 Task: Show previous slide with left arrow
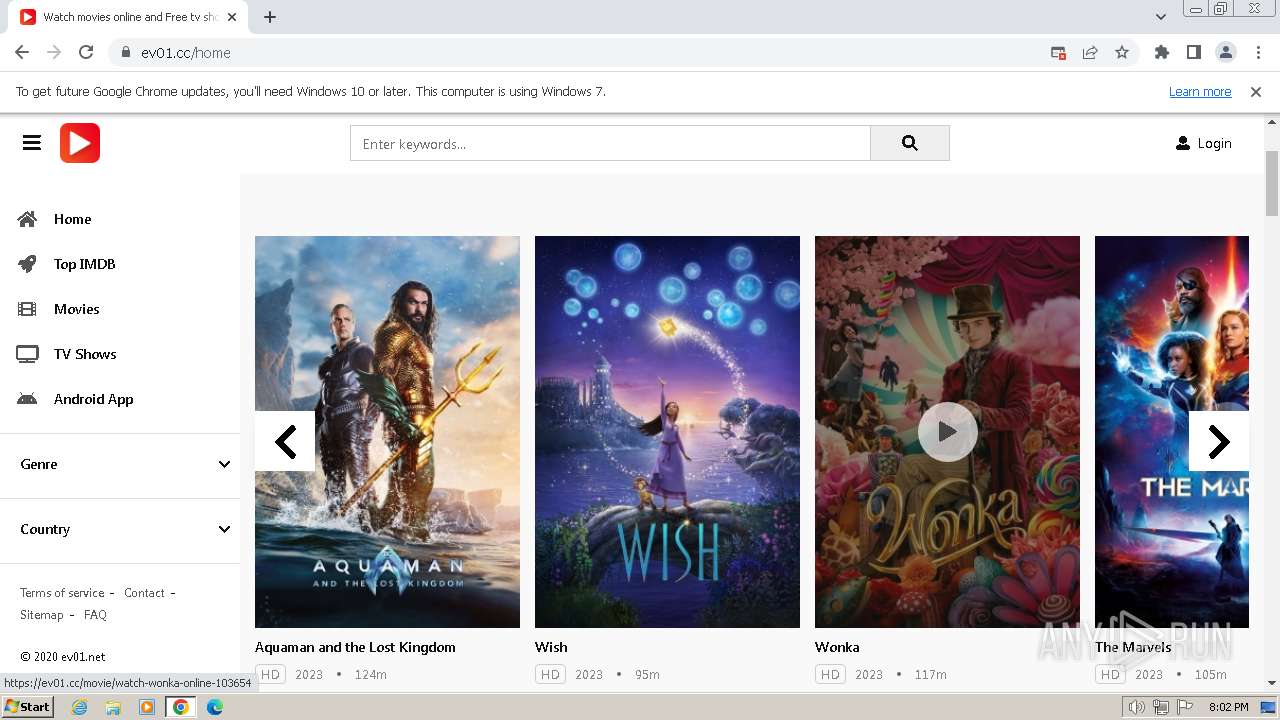click(285, 441)
